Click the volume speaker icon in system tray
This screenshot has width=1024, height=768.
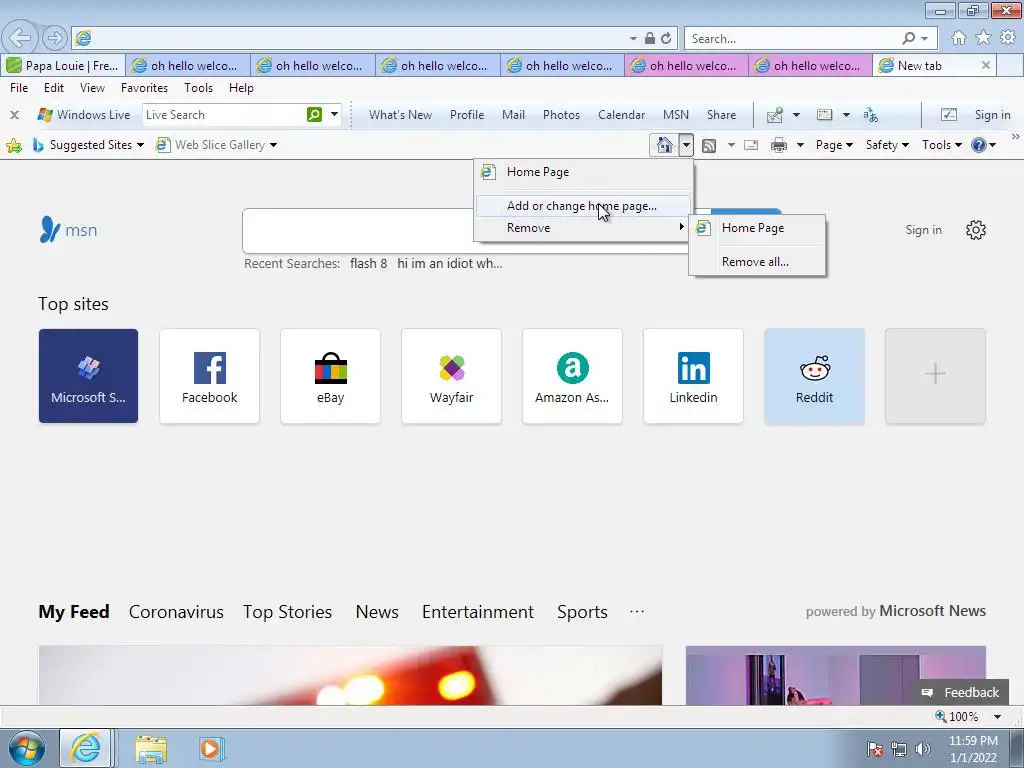pos(922,748)
